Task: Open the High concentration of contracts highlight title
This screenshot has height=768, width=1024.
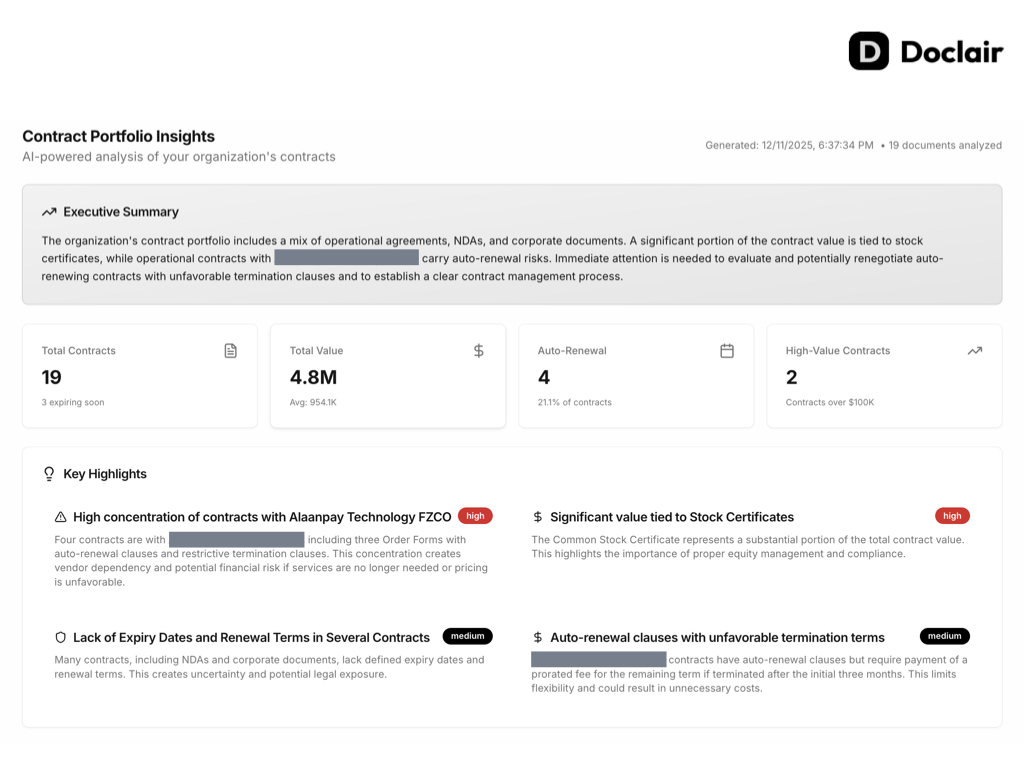Action: click(x=262, y=517)
